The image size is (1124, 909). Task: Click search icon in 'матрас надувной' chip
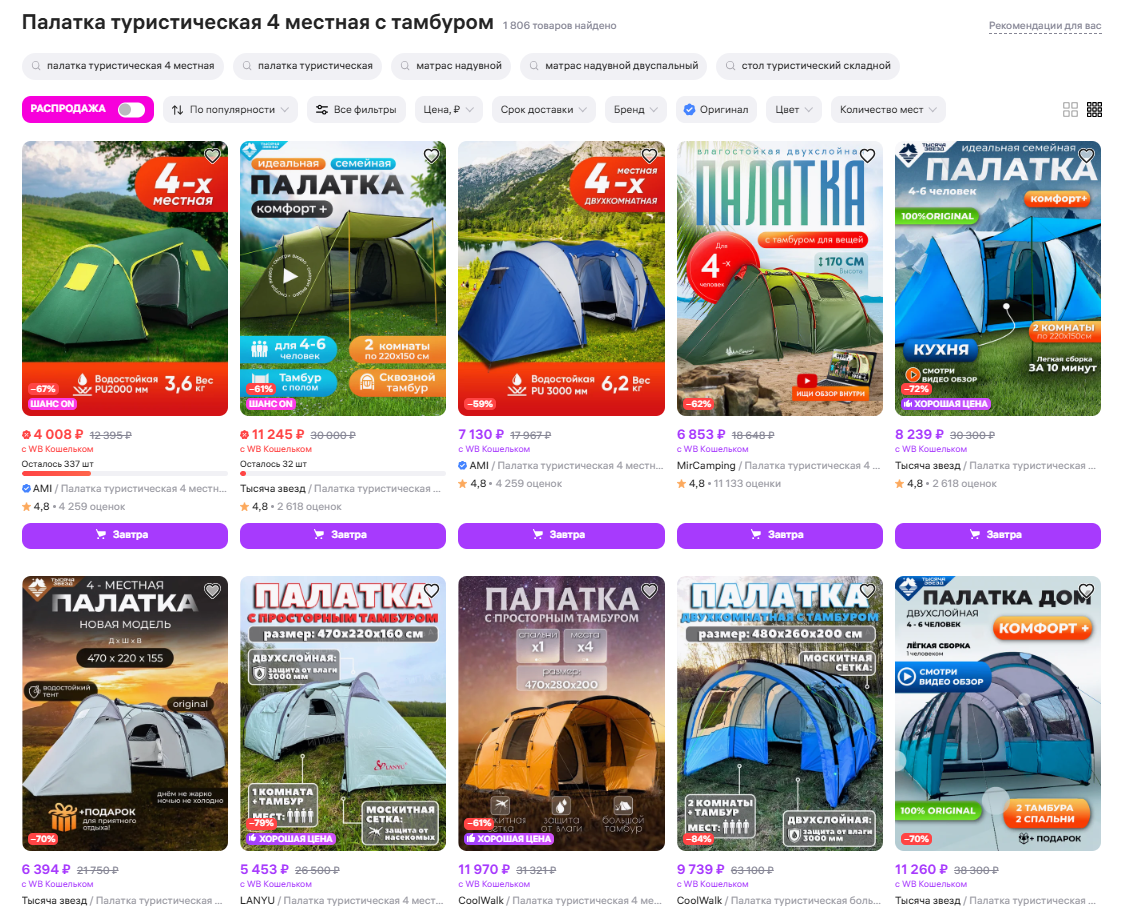point(406,66)
